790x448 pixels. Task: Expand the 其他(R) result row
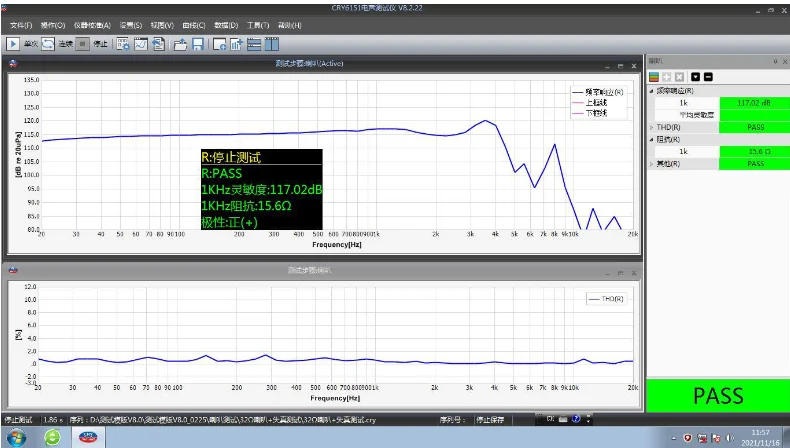coord(651,163)
